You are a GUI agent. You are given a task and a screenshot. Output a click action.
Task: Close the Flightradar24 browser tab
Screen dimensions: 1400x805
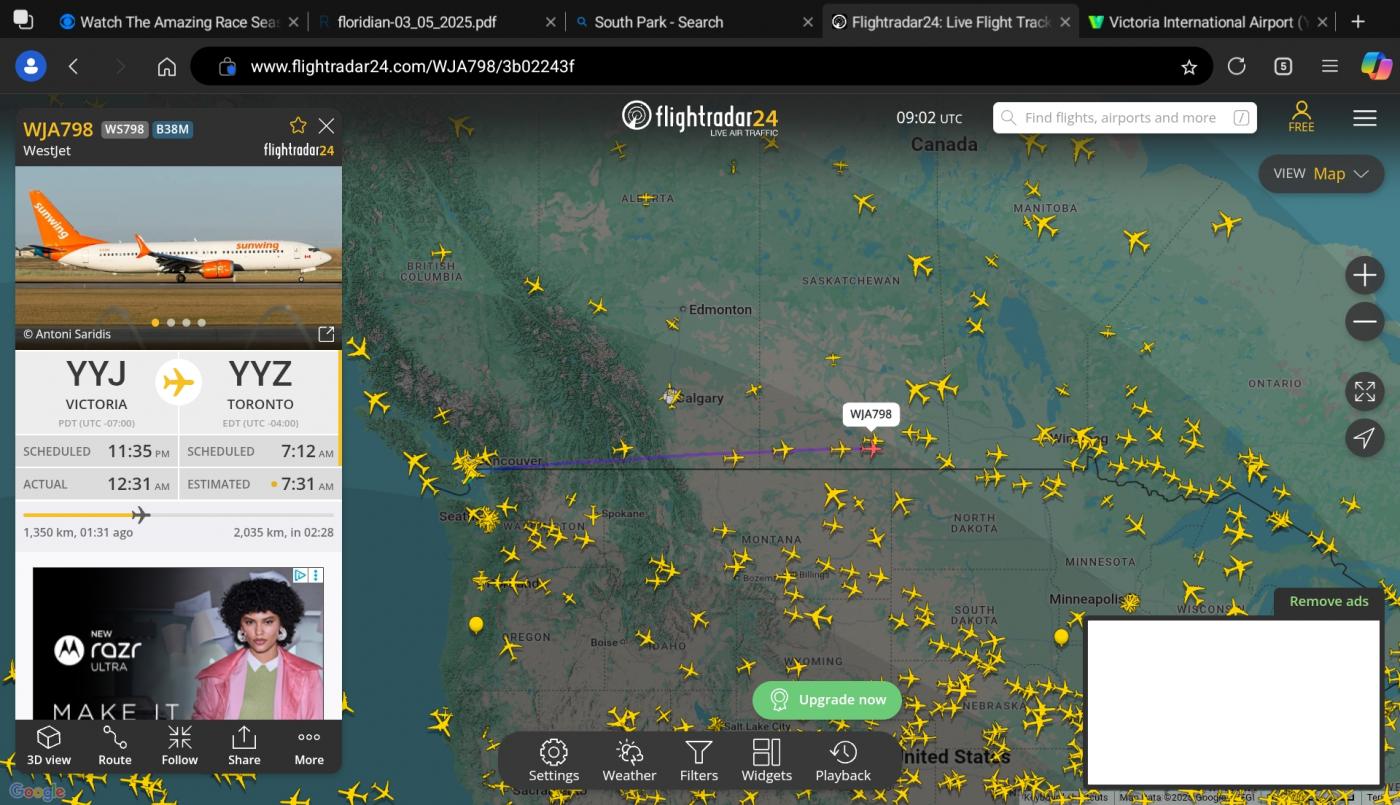1066,22
